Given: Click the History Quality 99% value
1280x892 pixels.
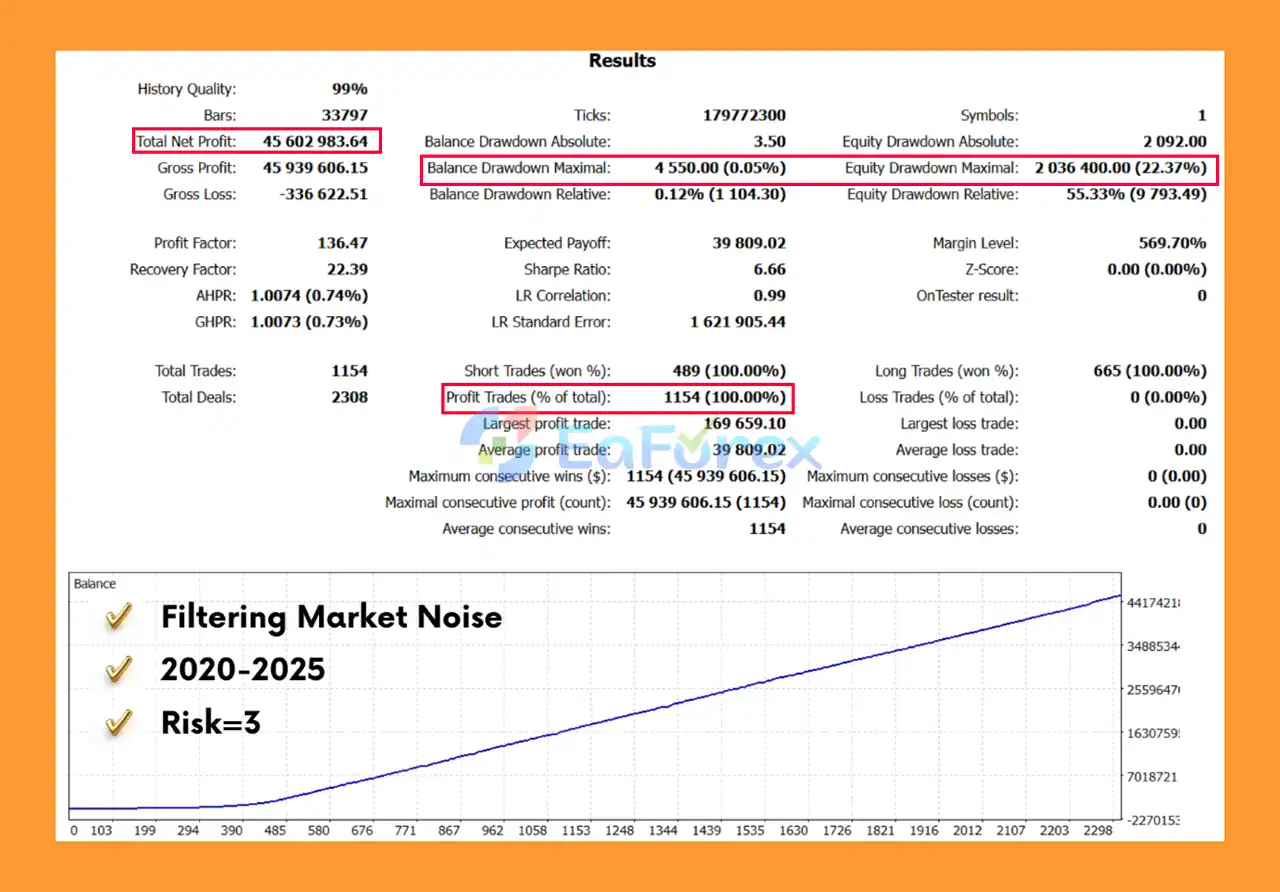Looking at the screenshot, I should coord(349,89).
